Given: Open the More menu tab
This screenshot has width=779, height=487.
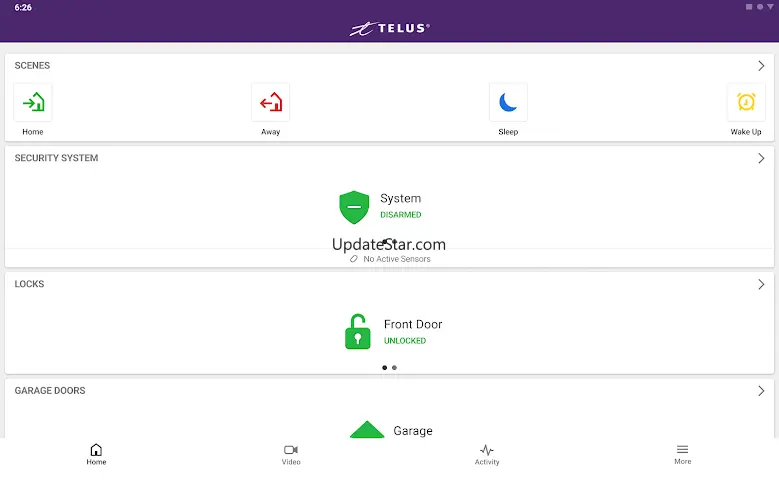Looking at the screenshot, I should [x=683, y=455].
